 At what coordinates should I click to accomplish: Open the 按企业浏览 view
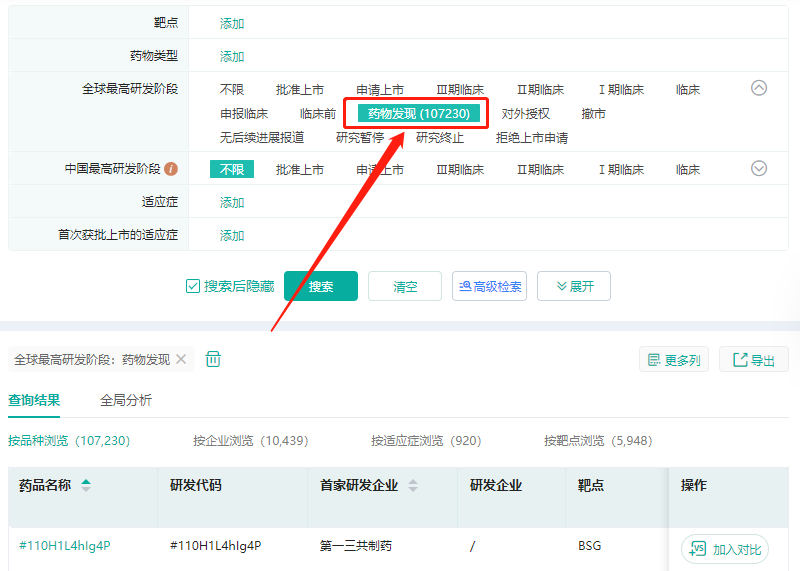pyautogui.click(x=250, y=440)
